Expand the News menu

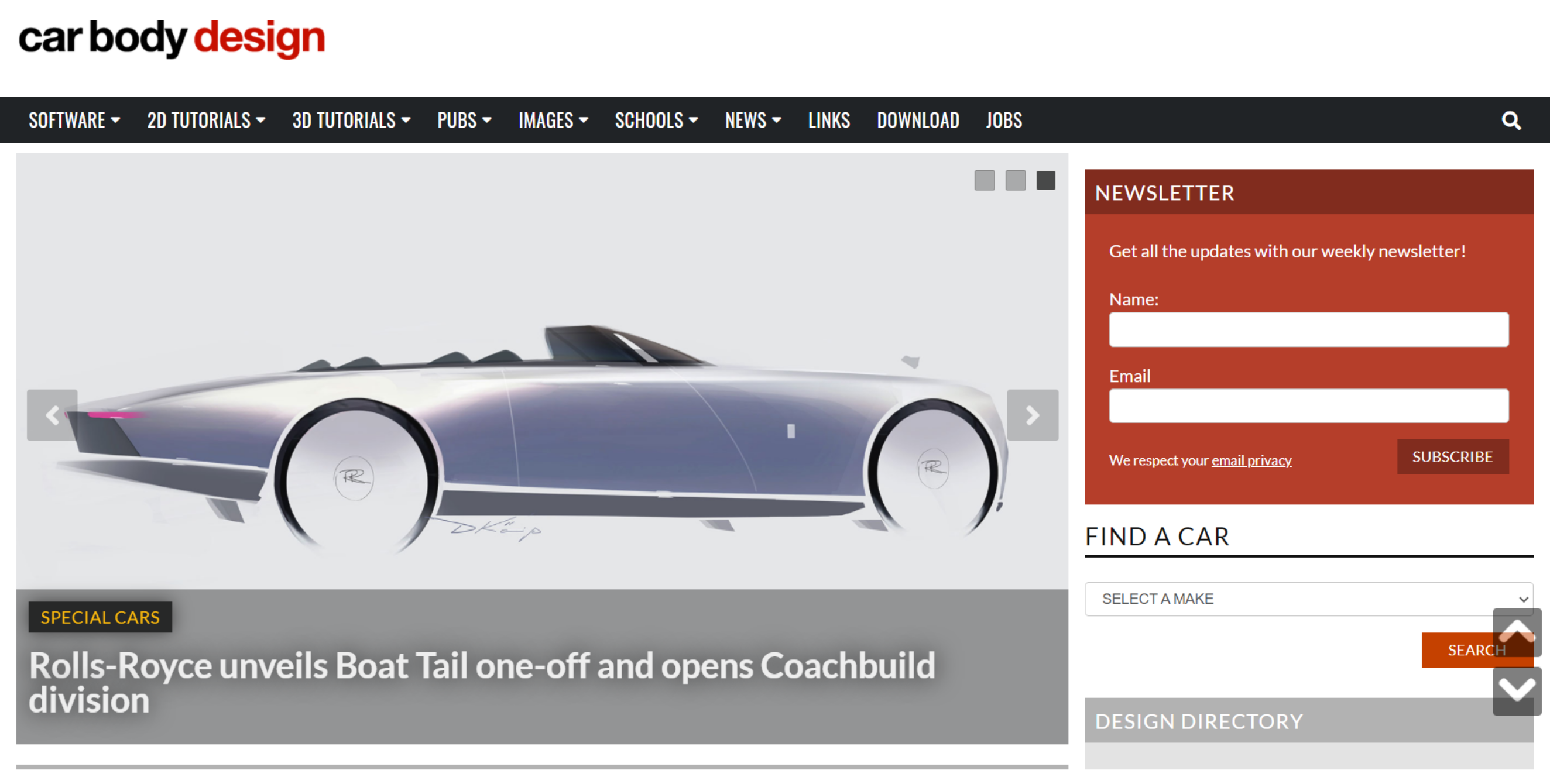pyautogui.click(x=753, y=121)
